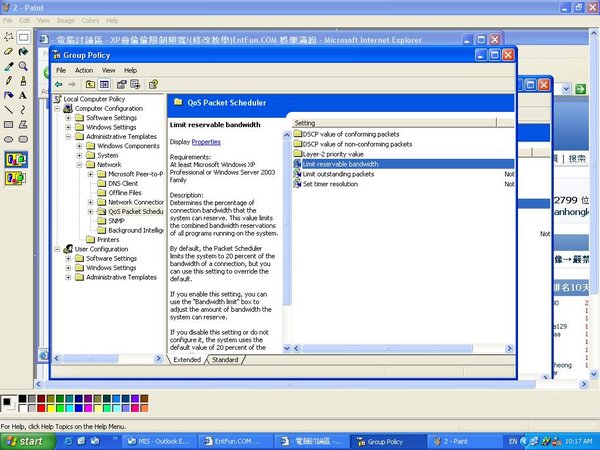
Task: Click the Properties link
Action: click(x=206, y=142)
